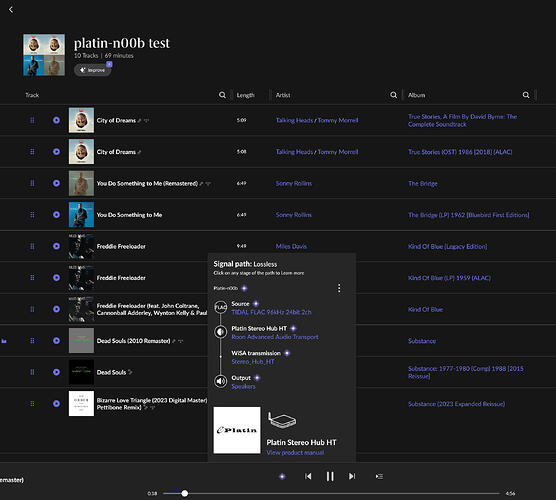Click album art of Bizarre Love Triangle track
This screenshot has height=500, width=556.
click(81, 404)
